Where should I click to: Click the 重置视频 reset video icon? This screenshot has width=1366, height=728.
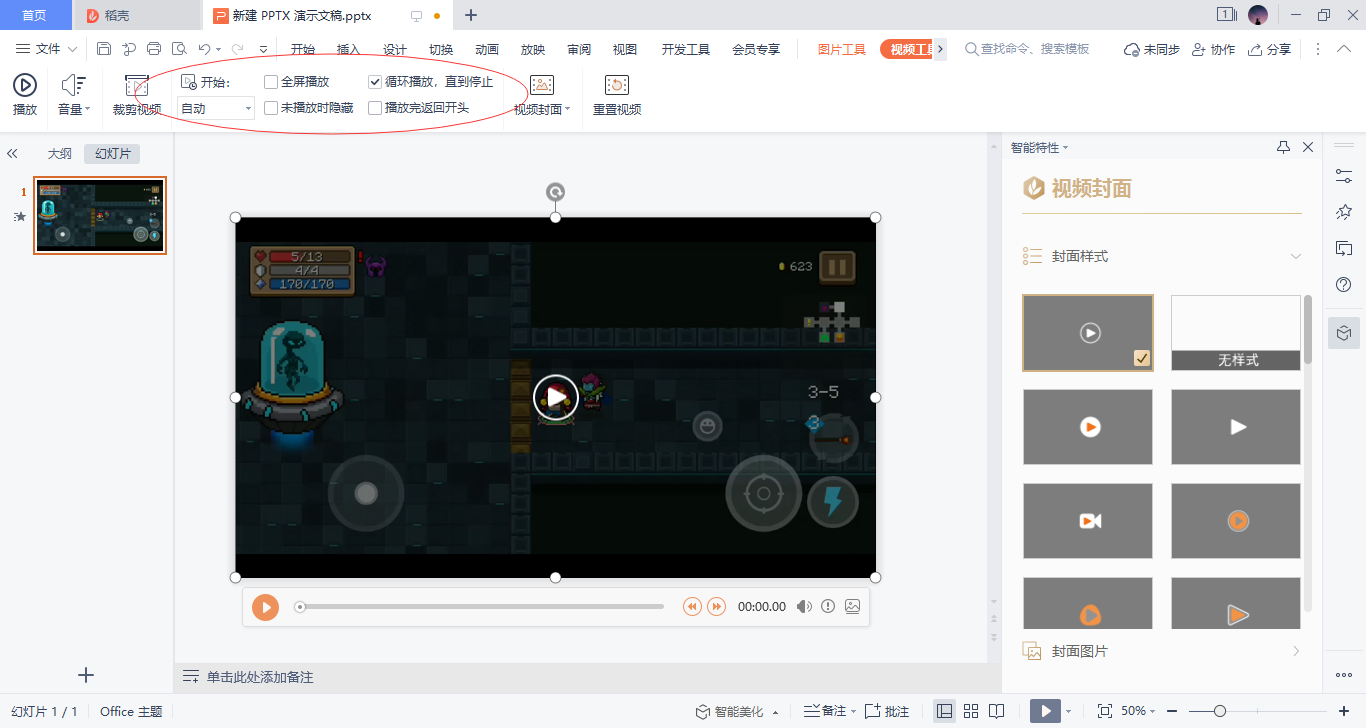pos(617,86)
